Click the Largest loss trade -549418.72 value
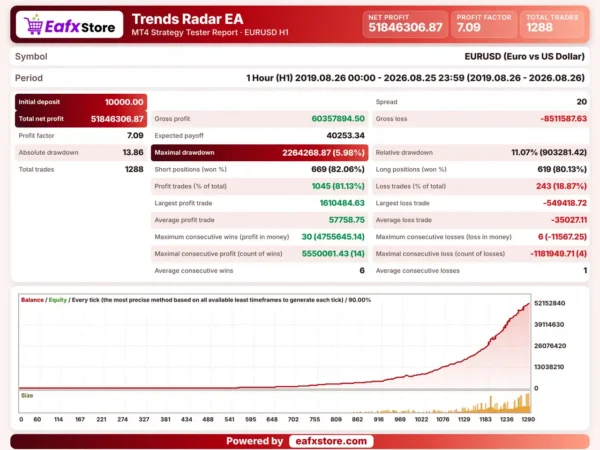The width and height of the screenshot is (600, 450). [x=565, y=203]
